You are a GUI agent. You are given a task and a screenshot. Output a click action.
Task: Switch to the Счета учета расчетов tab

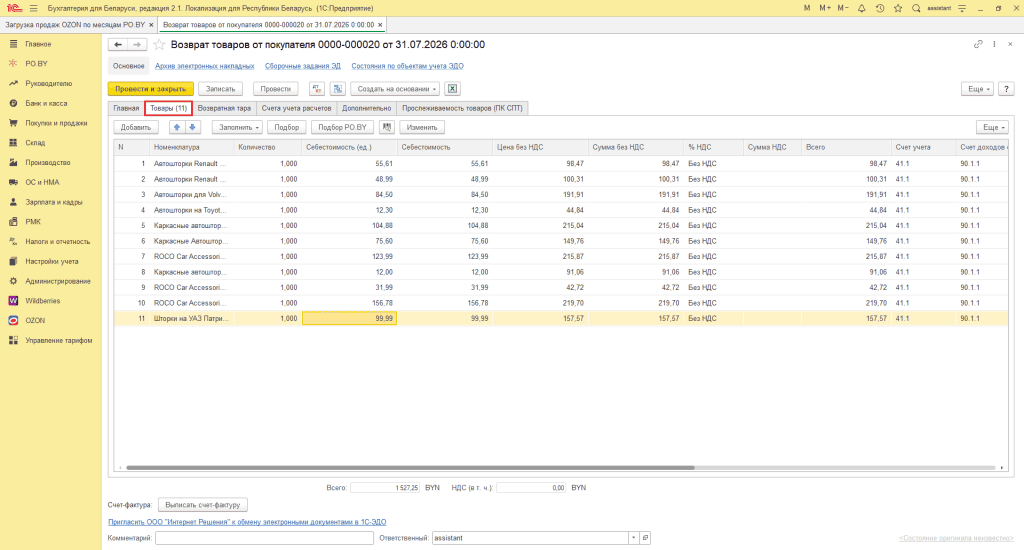pos(296,108)
